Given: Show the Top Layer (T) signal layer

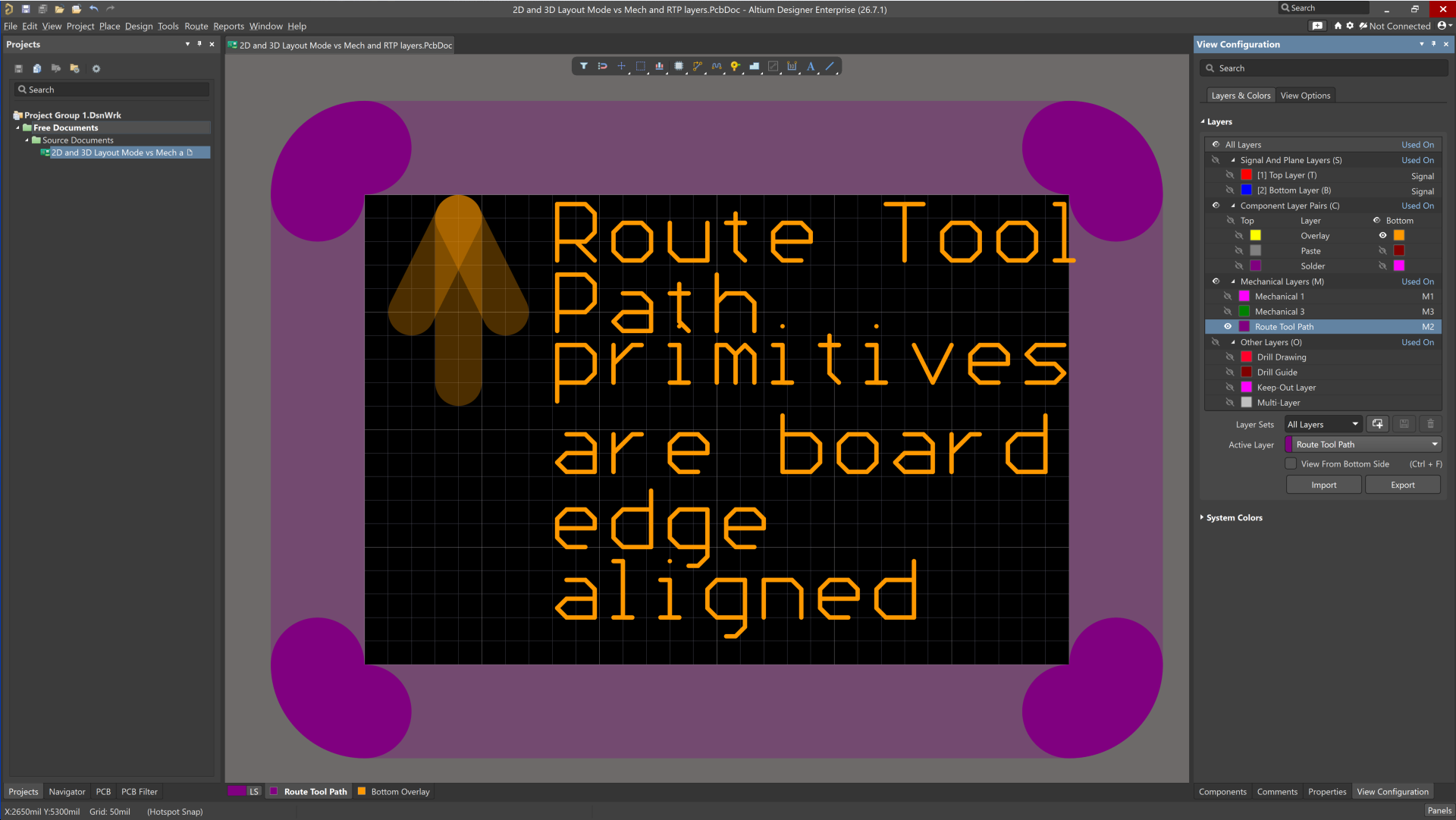Looking at the screenshot, I should [1230, 175].
